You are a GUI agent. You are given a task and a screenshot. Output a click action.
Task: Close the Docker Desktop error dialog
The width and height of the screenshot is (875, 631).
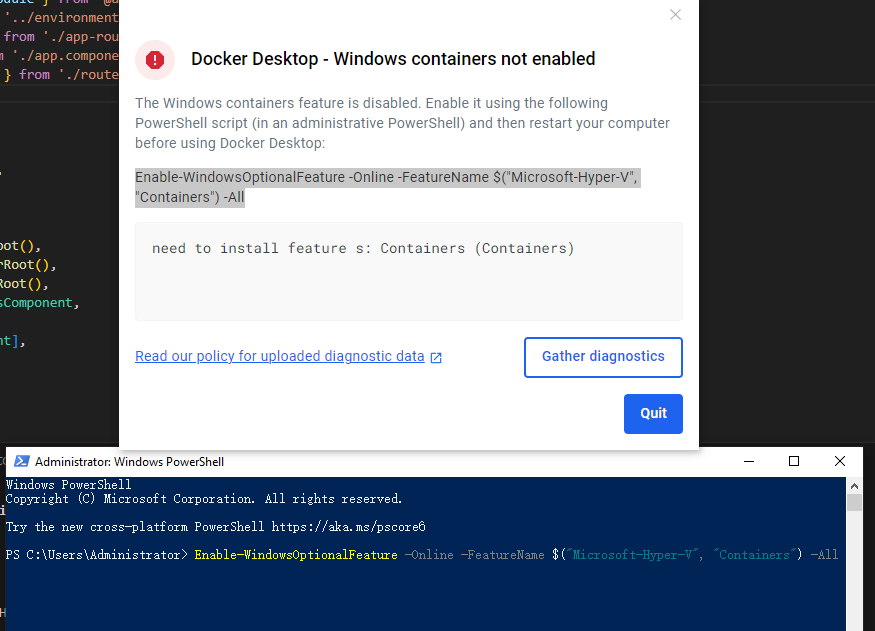tap(675, 15)
